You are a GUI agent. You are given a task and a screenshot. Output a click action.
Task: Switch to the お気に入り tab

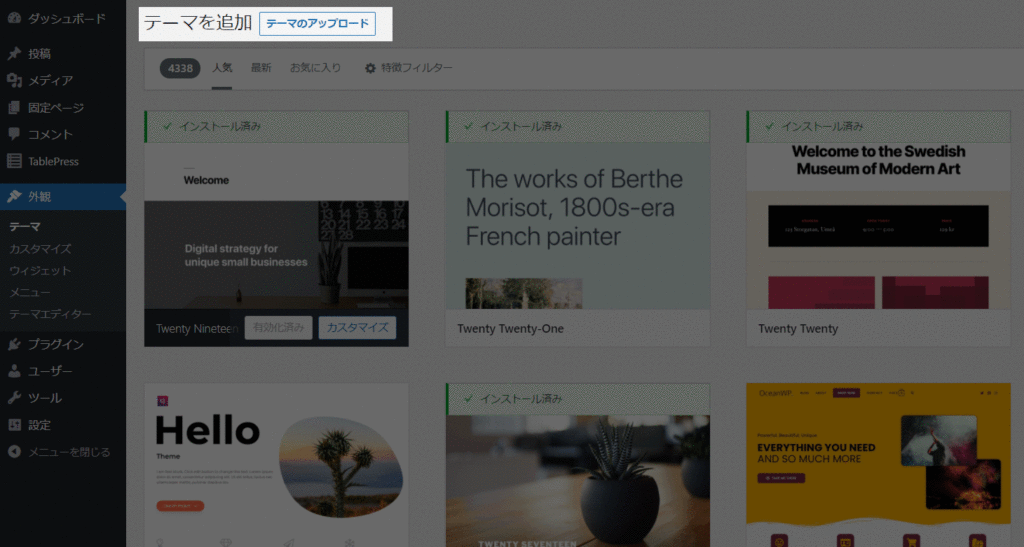click(x=315, y=68)
